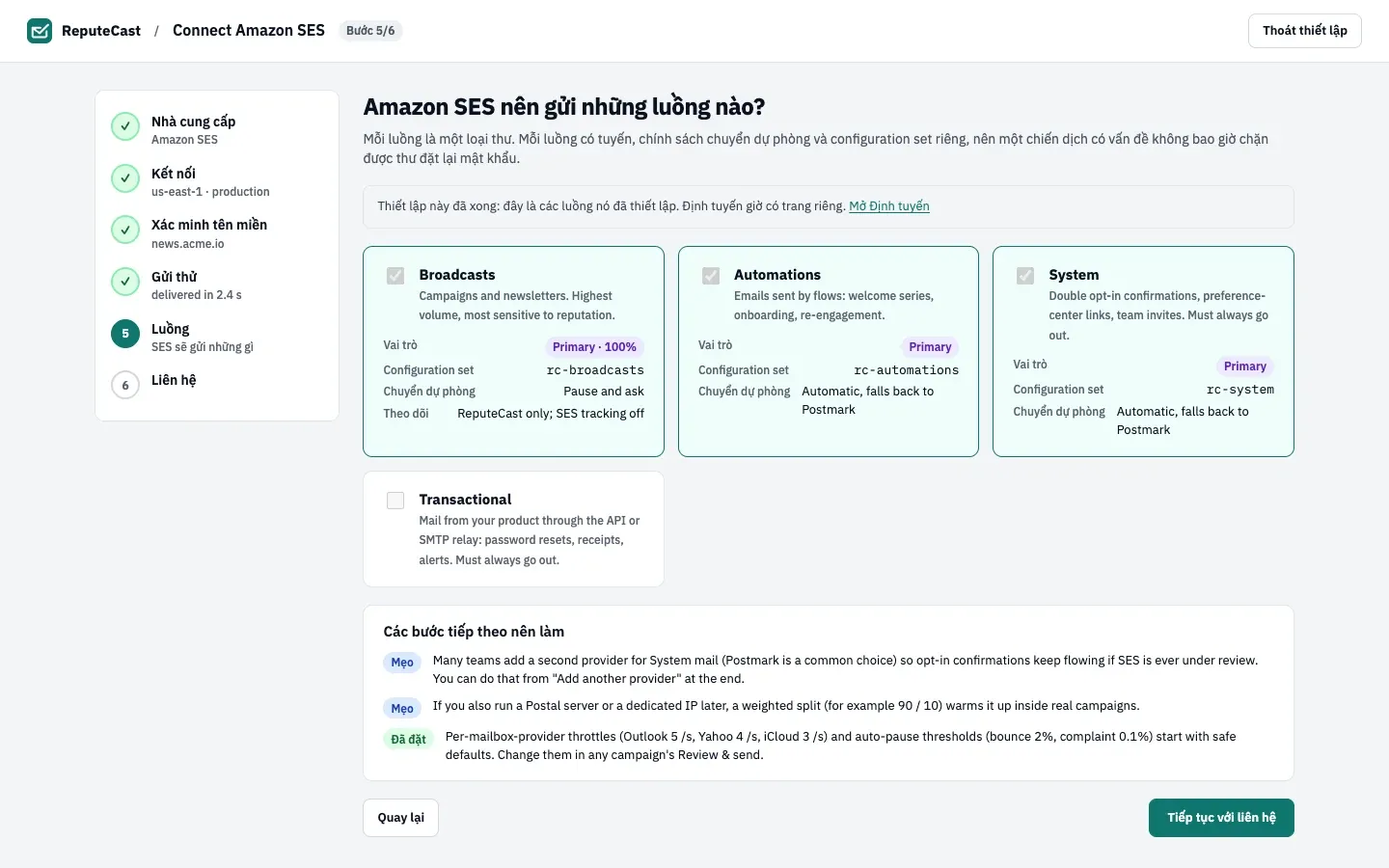The width and height of the screenshot is (1389, 868).
Task: Uncheck the System stream checkbox
Action: pyautogui.click(x=1025, y=276)
